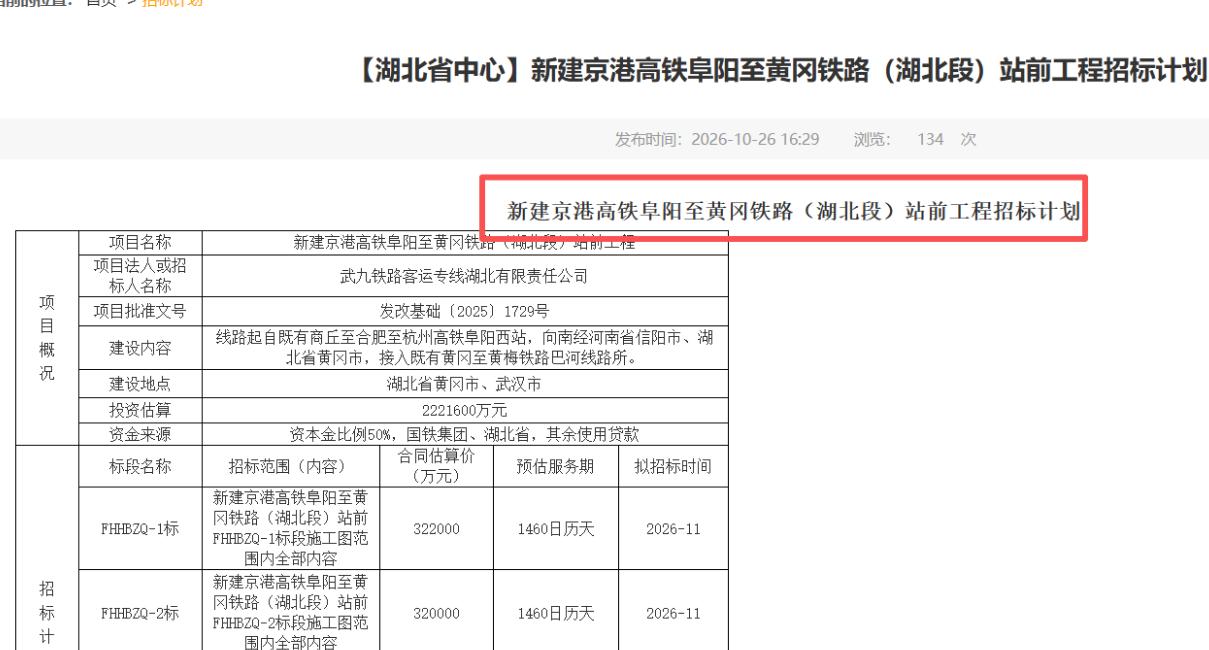The image size is (1209, 650).
Task: Click the 资金来源 label cell
Action: pyautogui.click(x=140, y=434)
